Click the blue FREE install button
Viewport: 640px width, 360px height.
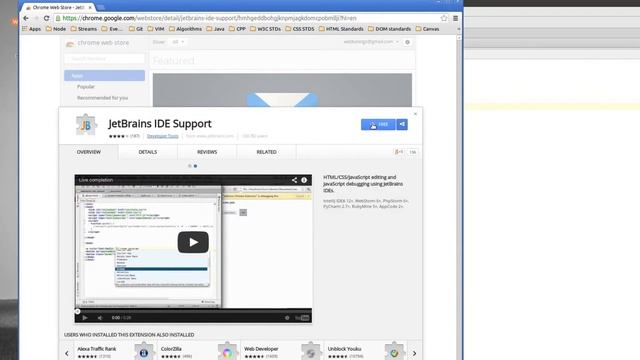pos(378,124)
